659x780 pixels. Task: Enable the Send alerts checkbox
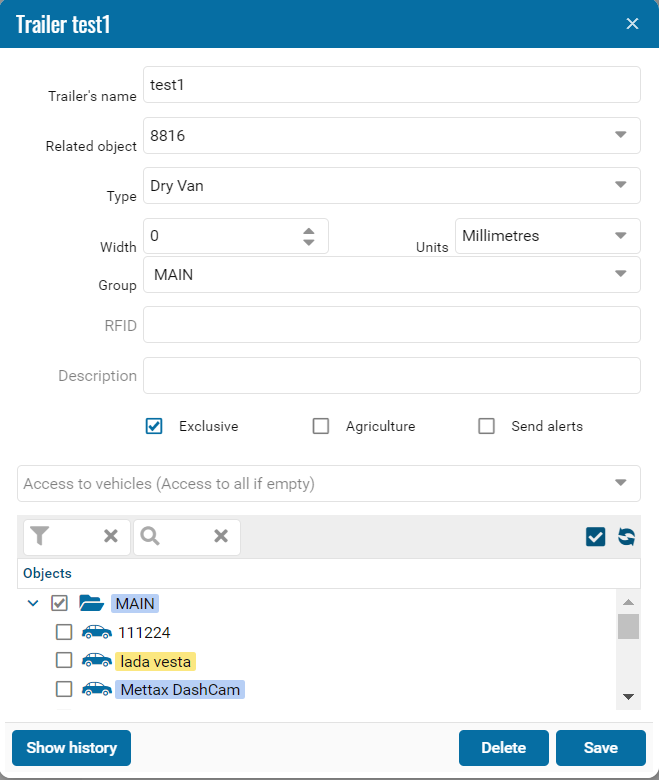[x=487, y=426]
